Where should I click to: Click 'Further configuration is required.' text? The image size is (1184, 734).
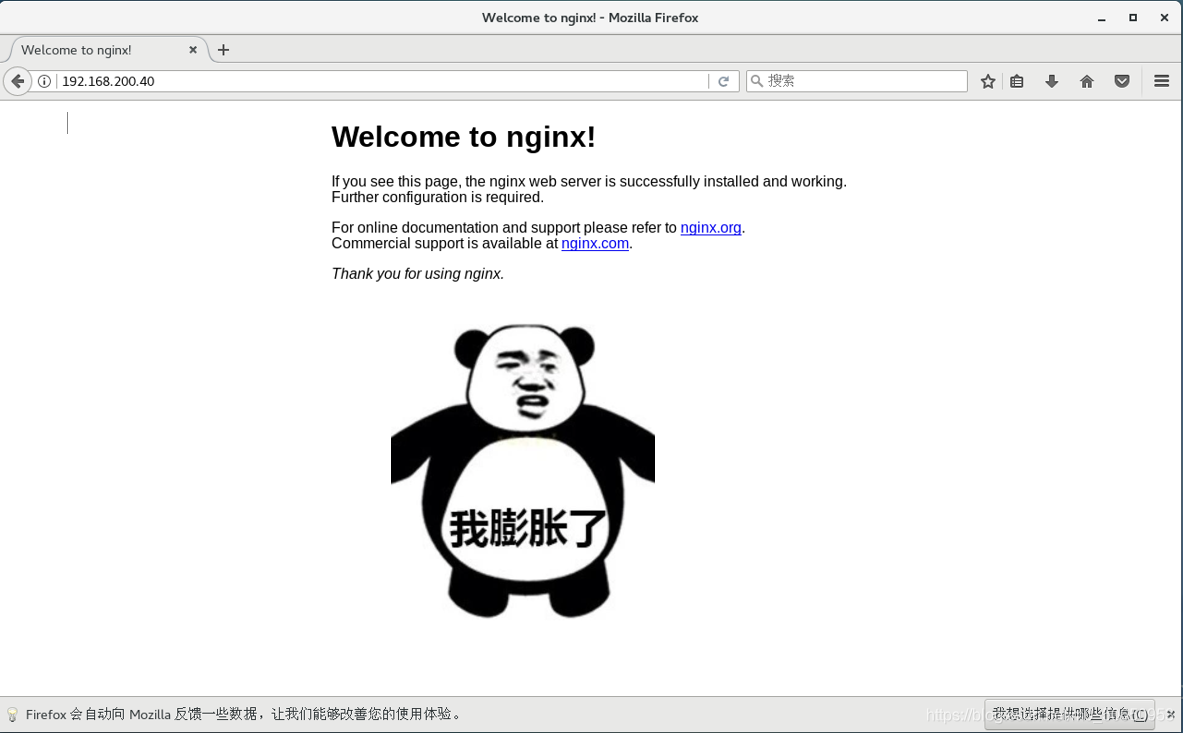coord(437,197)
